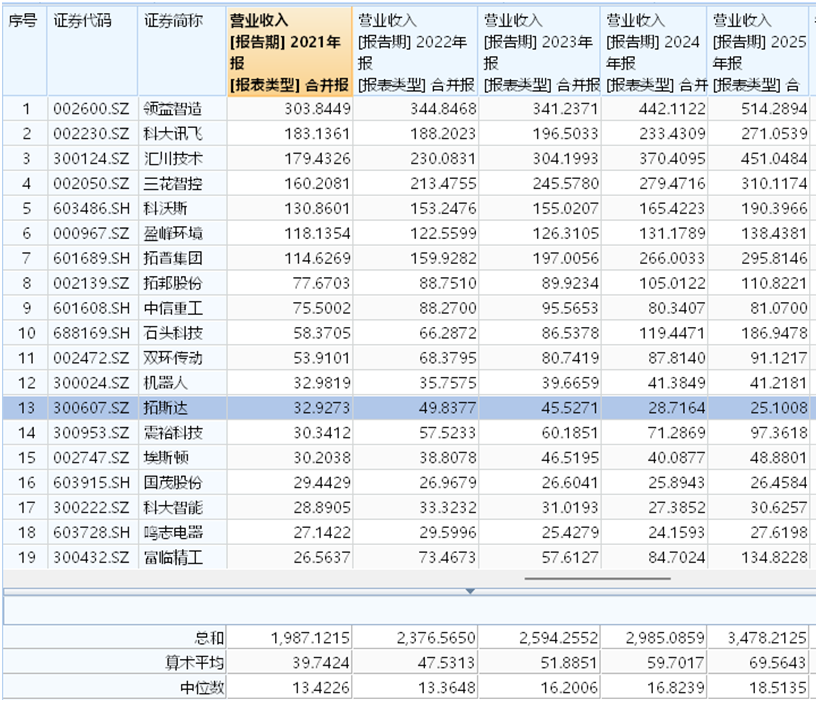
Task: Click stock name 震裕科技
Action: tap(173, 433)
